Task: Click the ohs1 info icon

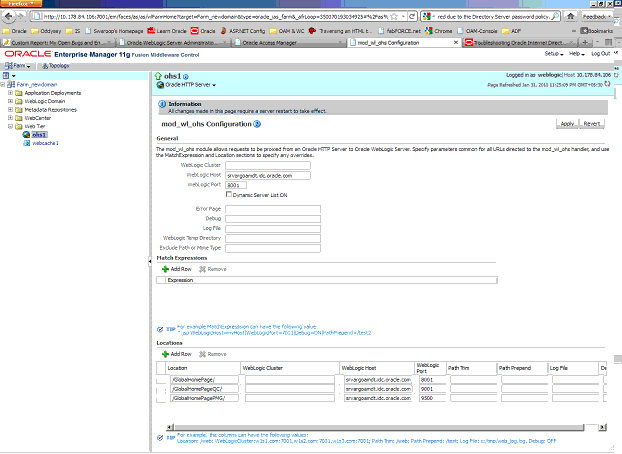Action: pyautogui.click(x=186, y=77)
